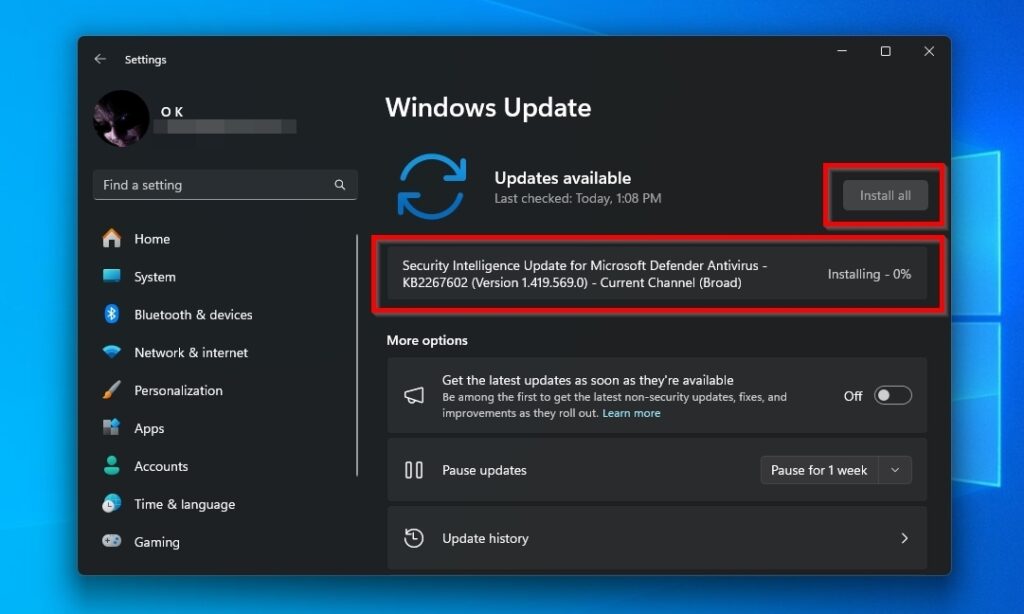Open System settings via the monitor icon
1024x614 pixels.
(x=111, y=277)
